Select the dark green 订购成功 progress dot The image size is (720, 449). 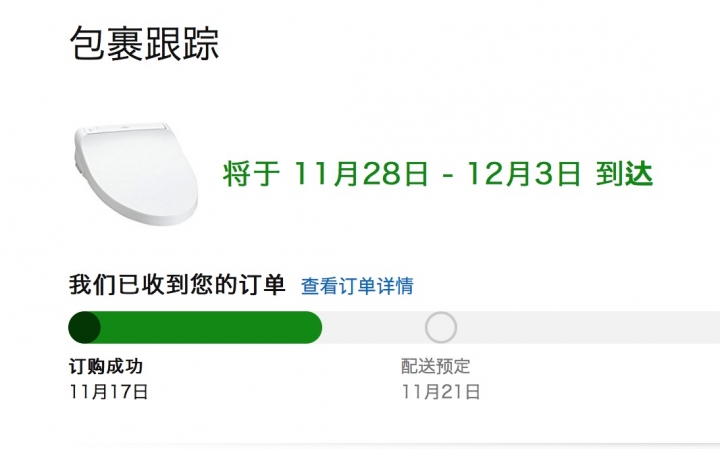point(84,327)
